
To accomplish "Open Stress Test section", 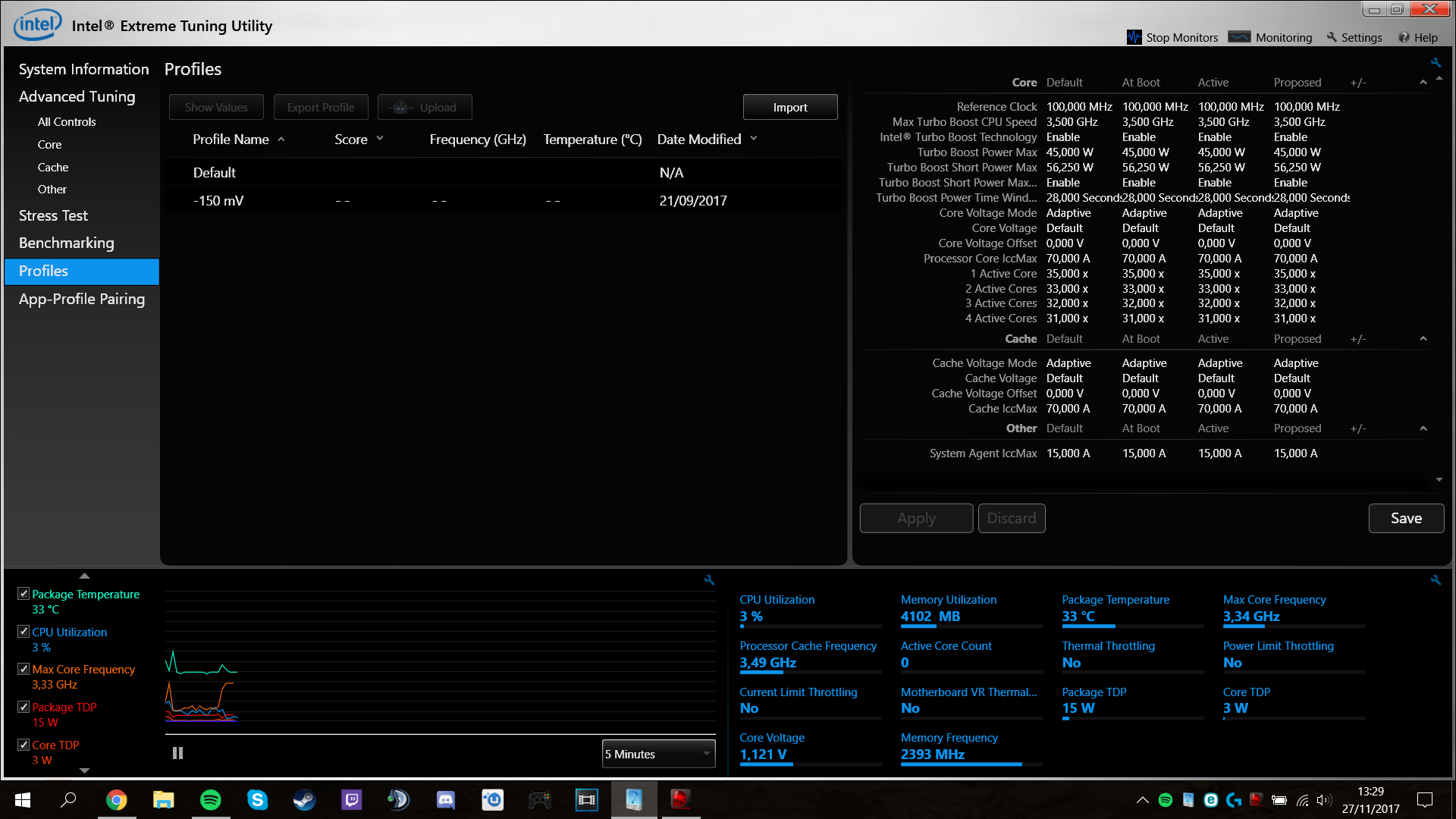I will pos(53,215).
